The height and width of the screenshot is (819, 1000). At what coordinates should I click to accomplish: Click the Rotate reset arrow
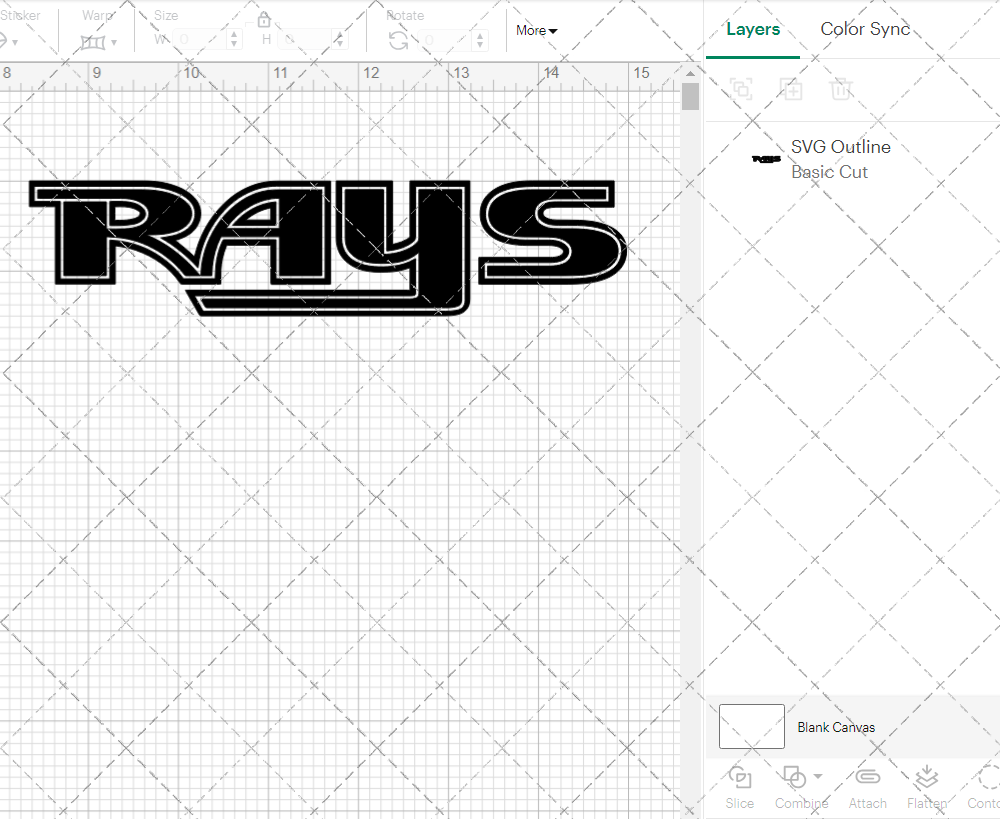[397, 40]
